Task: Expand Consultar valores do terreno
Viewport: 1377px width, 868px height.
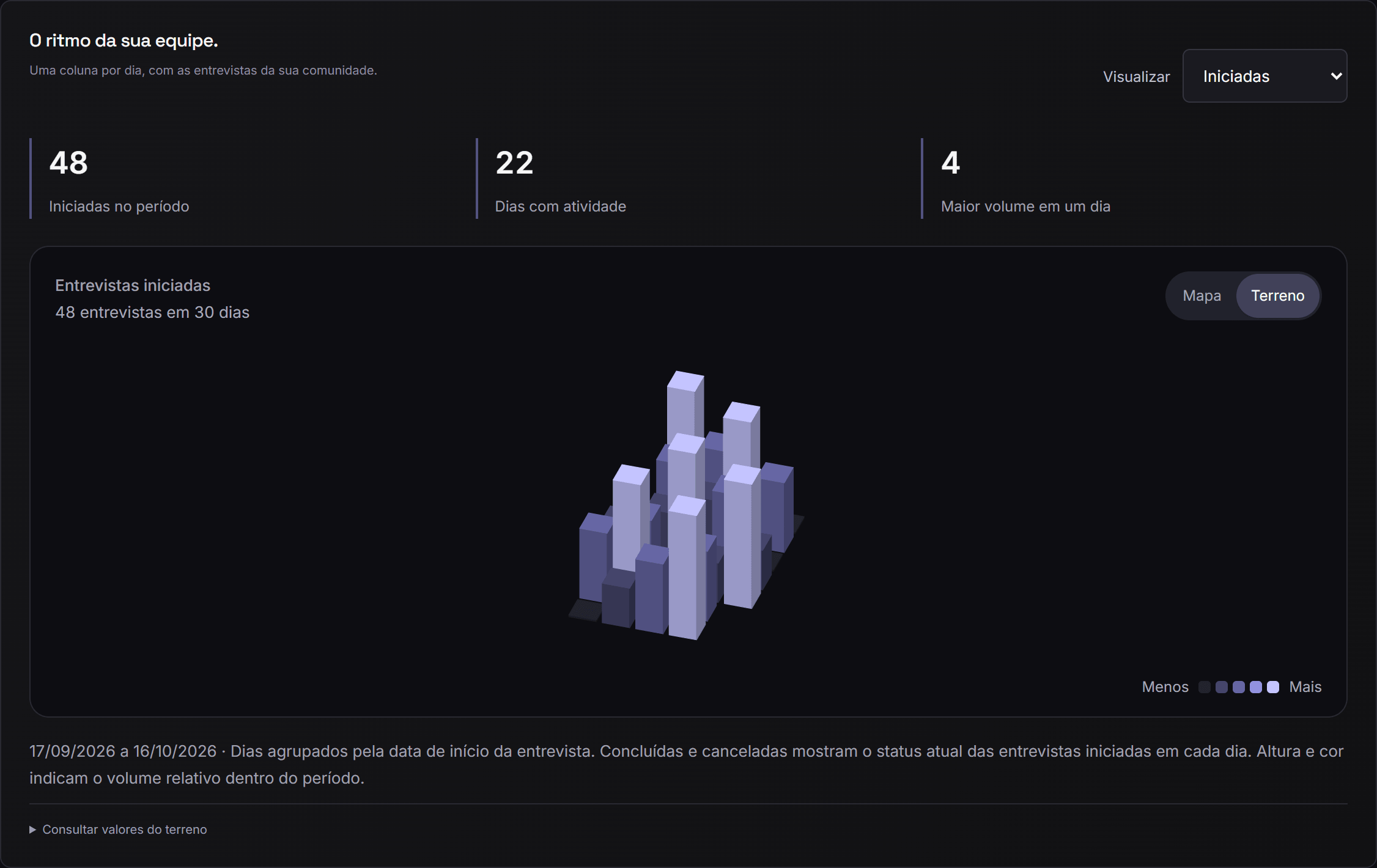Action: [119, 829]
